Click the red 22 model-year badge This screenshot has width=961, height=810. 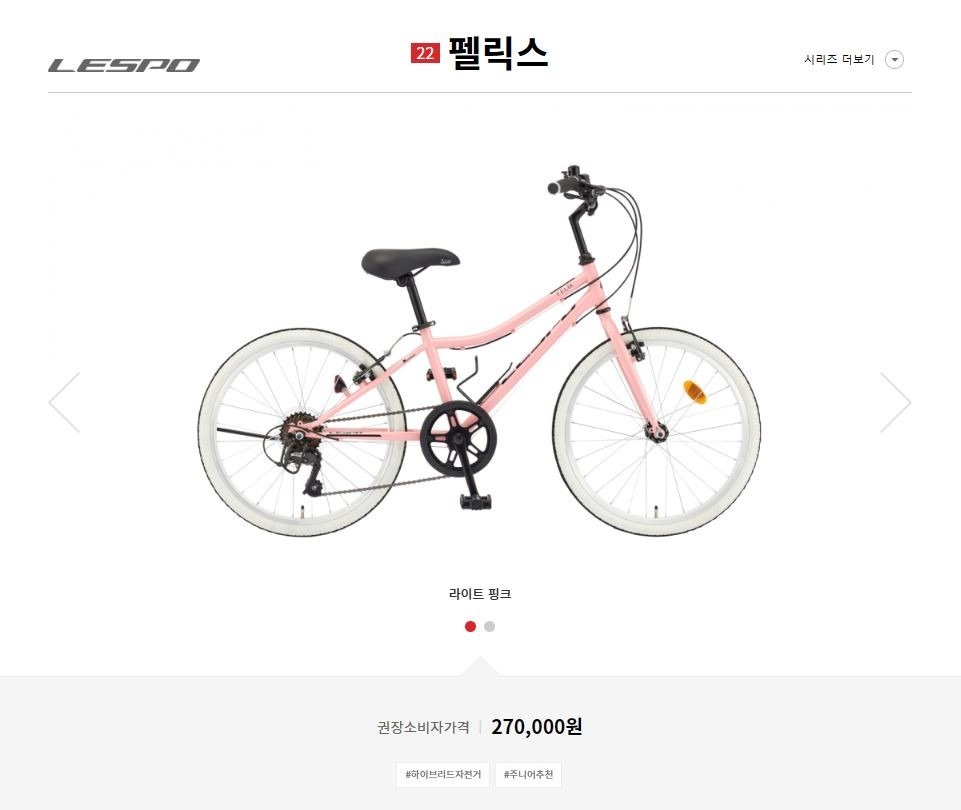point(425,53)
